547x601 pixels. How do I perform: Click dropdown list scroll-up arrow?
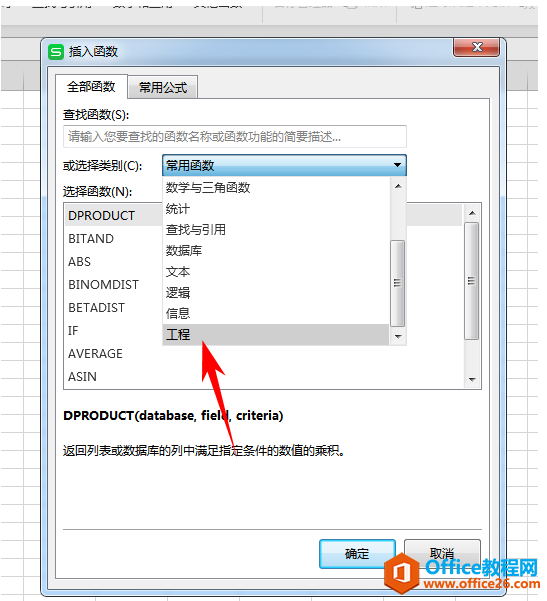point(398,186)
